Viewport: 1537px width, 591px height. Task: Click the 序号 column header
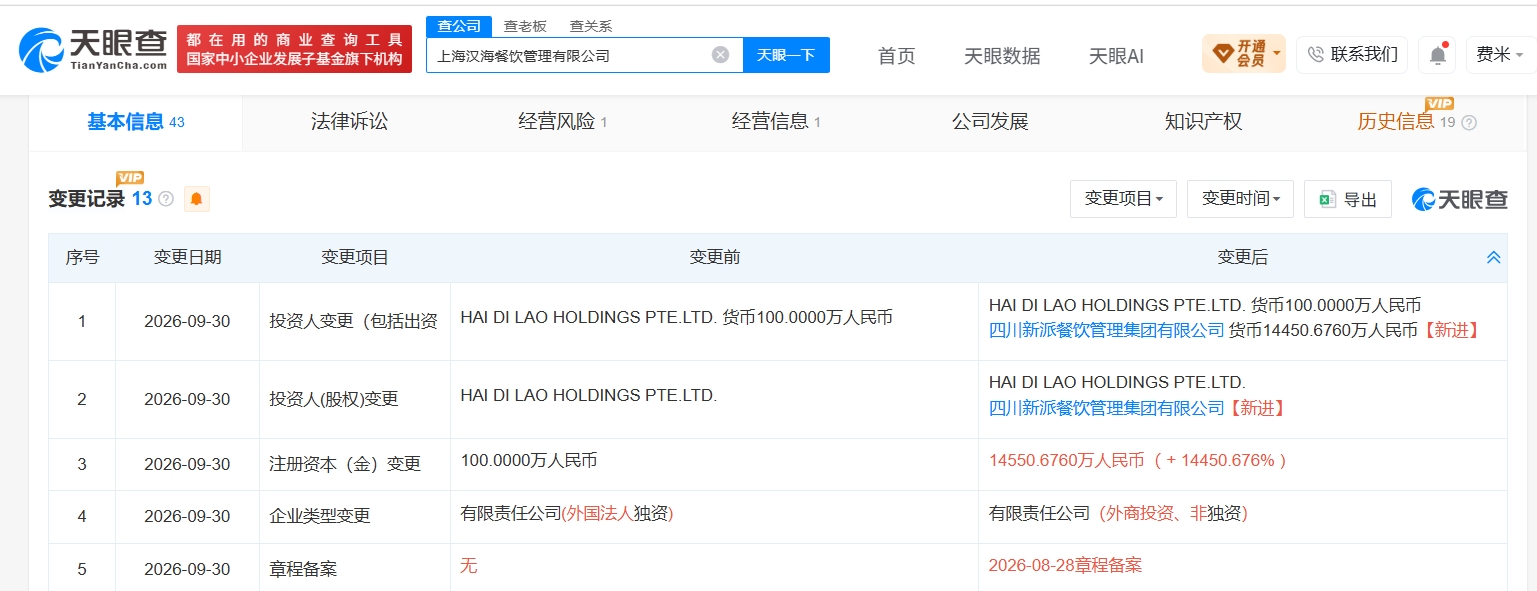pyautogui.click(x=82, y=258)
